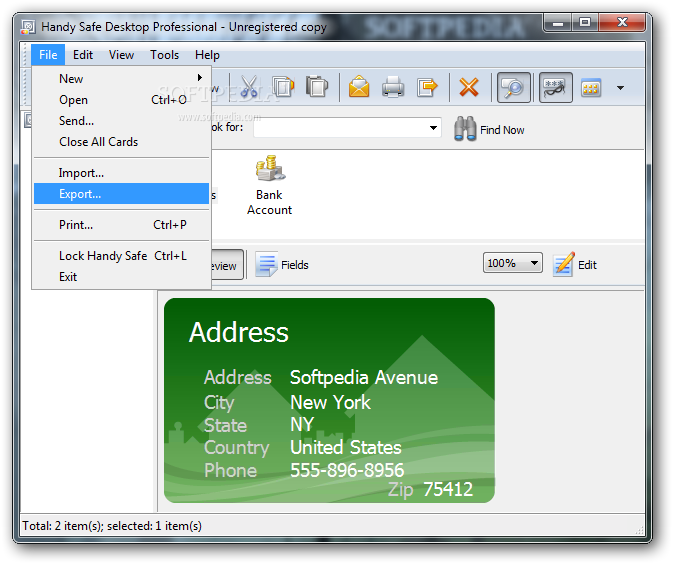Maximize the Handy Safe window
This screenshot has height=564, width=673.
pyautogui.click(x=585, y=23)
